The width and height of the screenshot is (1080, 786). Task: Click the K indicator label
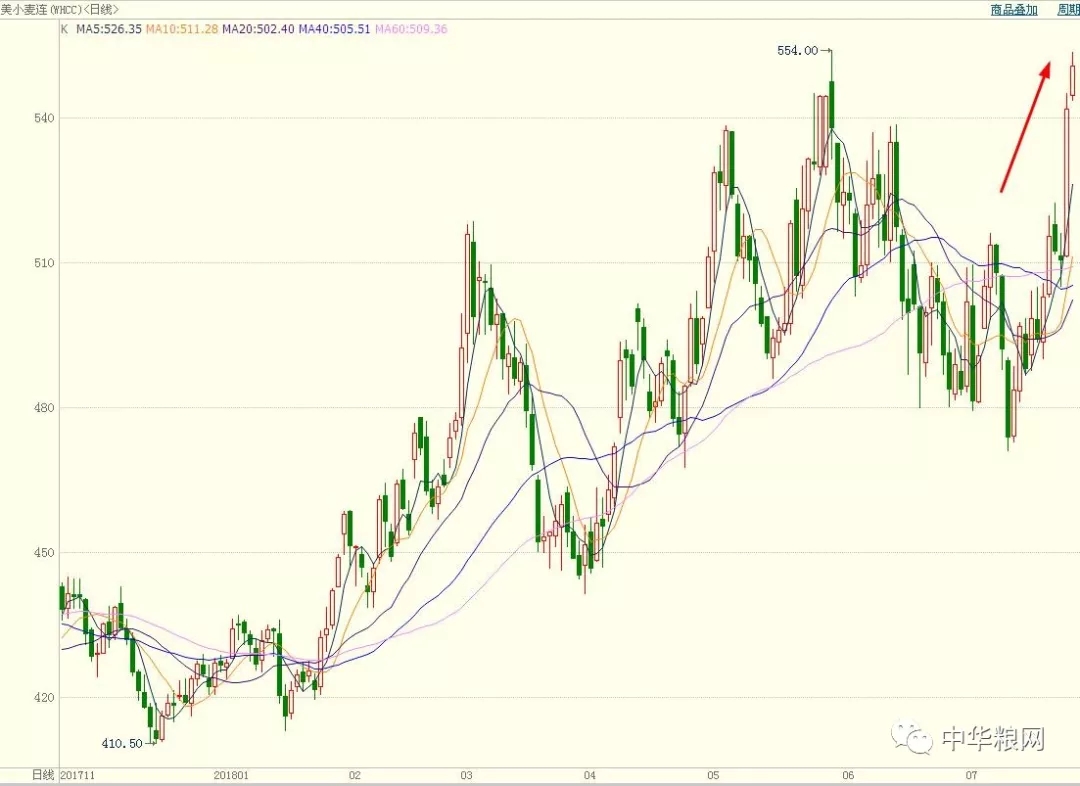[x=65, y=29]
